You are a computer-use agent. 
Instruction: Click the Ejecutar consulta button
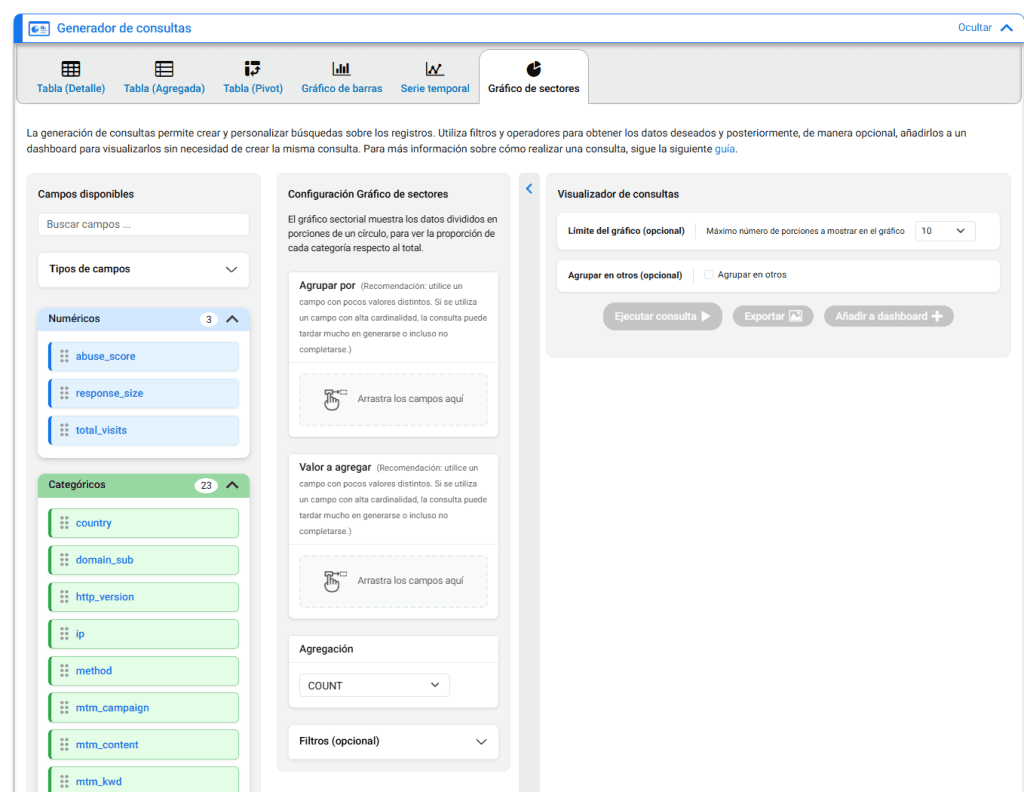click(662, 316)
